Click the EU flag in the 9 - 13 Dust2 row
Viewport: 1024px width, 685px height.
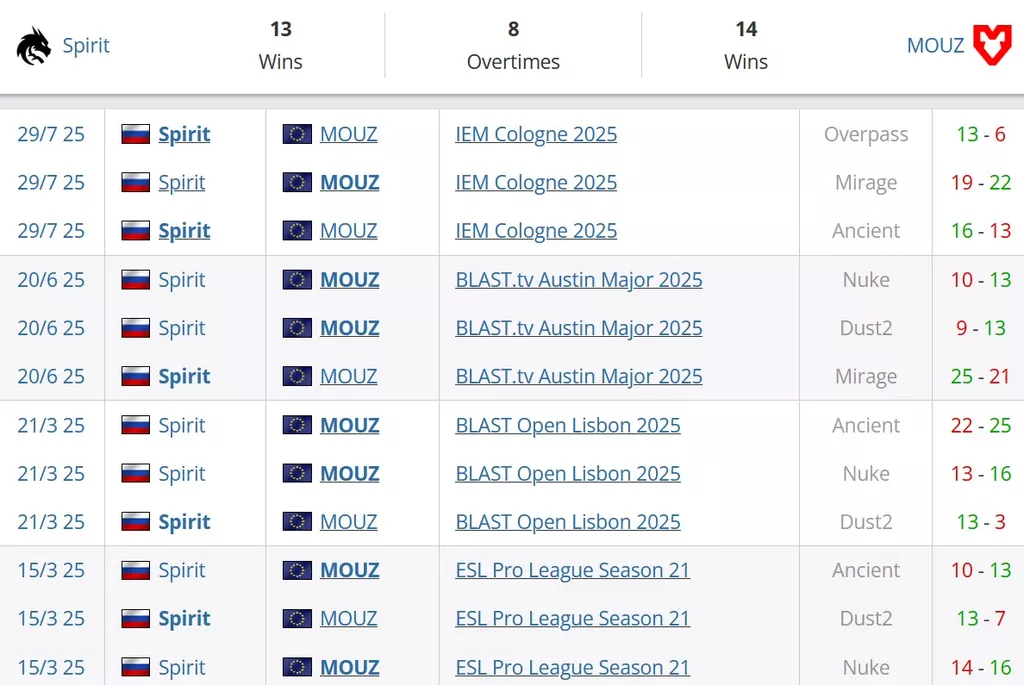click(297, 328)
